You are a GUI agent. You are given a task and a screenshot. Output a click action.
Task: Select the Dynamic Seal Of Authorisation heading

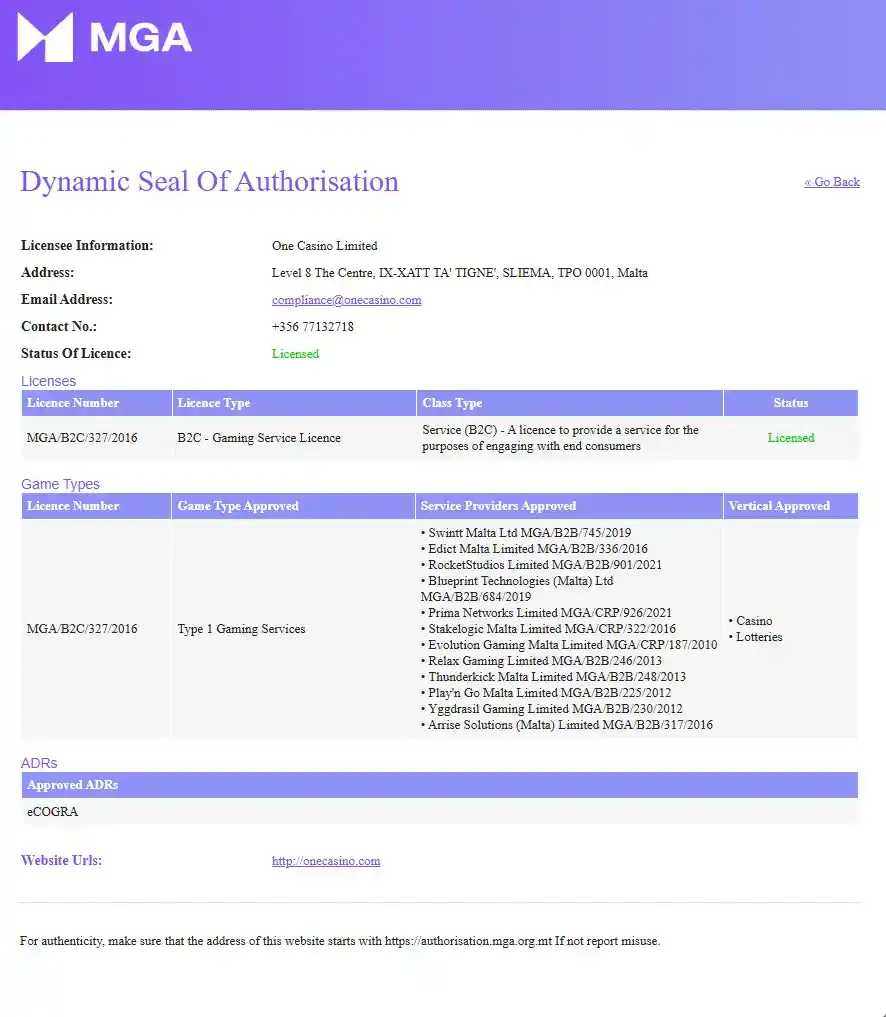coord(210,182)
